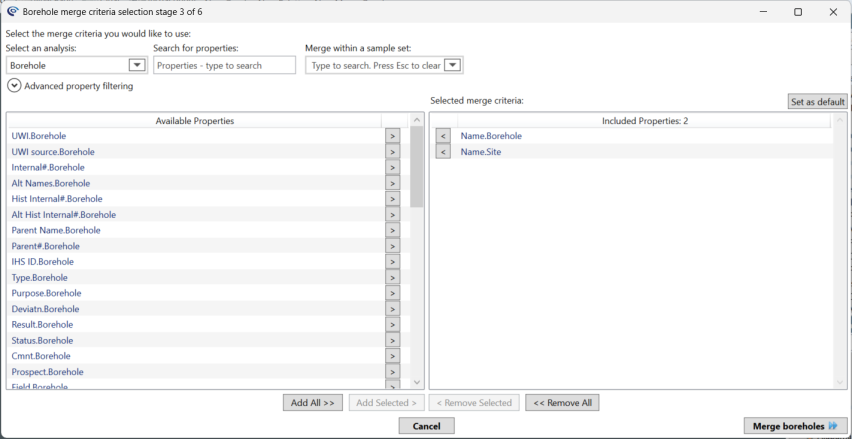Remove Name.Site using its left arrow
The height and width of the screenshot is (439, 852).
[444, 152]
